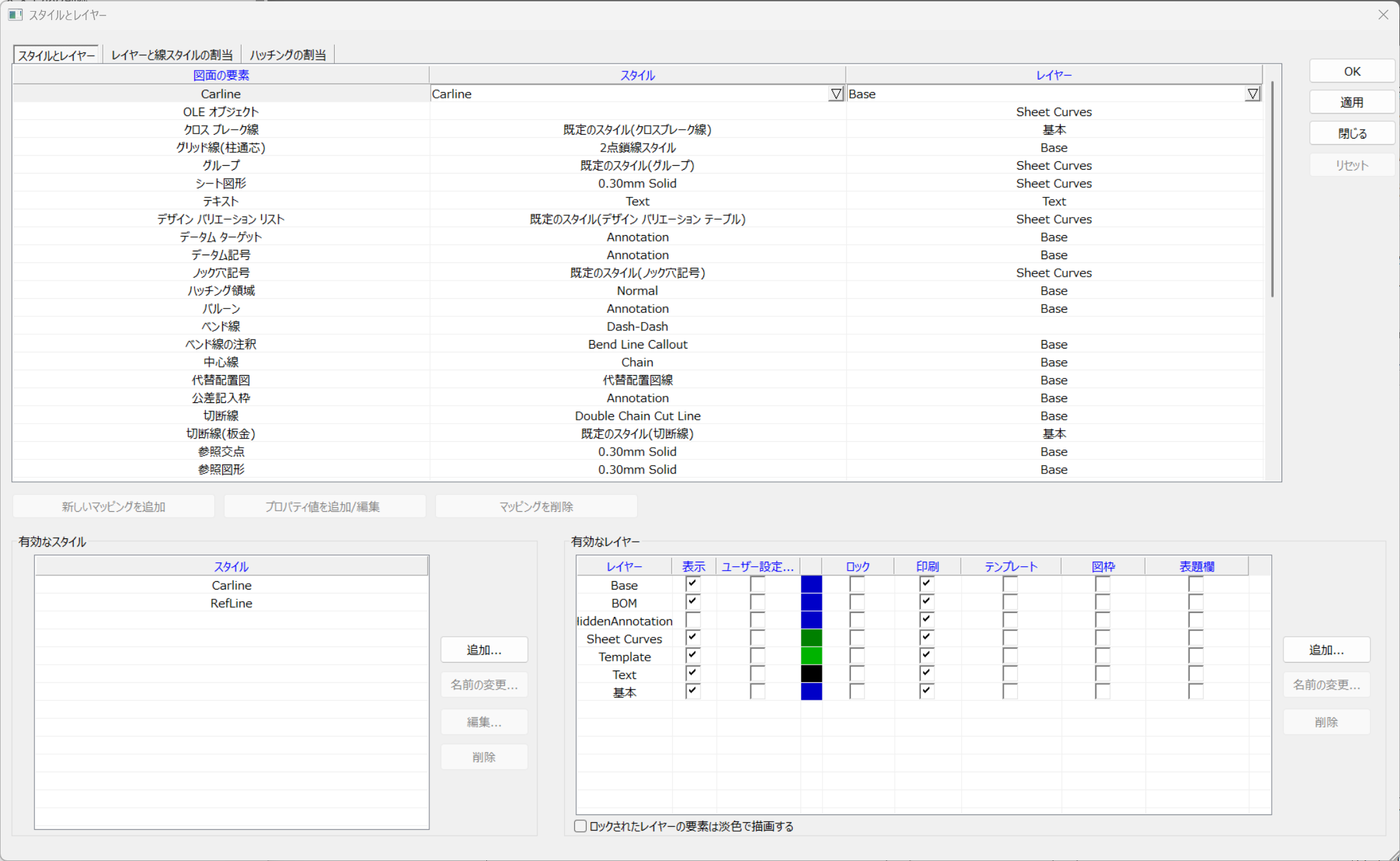Click 追加 button beside the styles list

[484, 650]
